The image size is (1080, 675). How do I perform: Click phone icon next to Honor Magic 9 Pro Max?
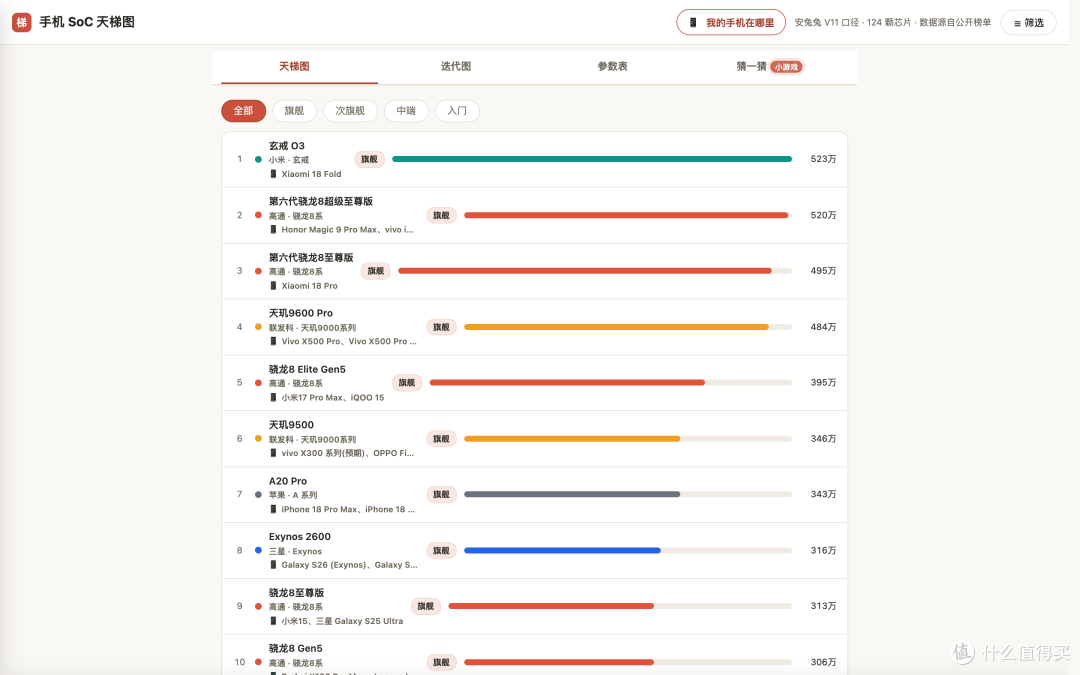pos(273,229)
